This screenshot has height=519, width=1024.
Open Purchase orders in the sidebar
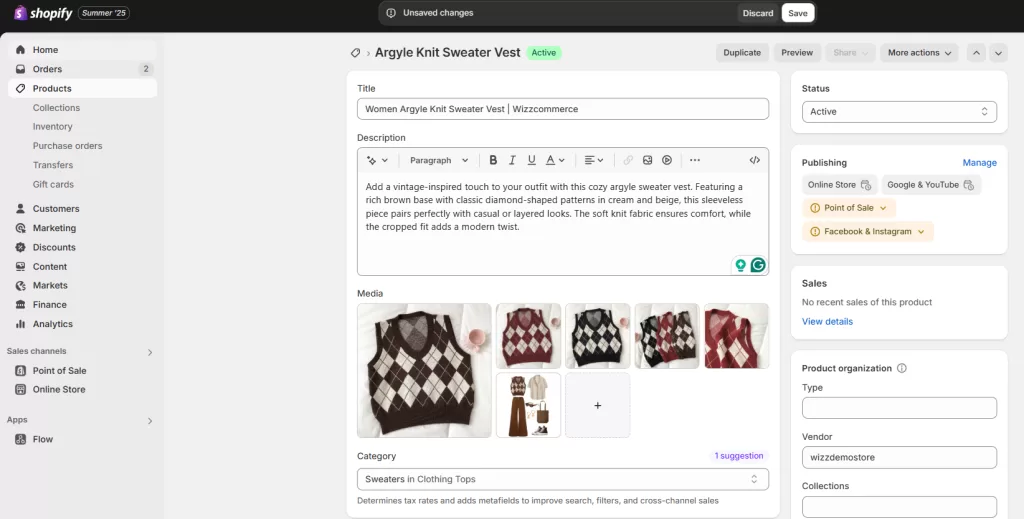(67, 146)
